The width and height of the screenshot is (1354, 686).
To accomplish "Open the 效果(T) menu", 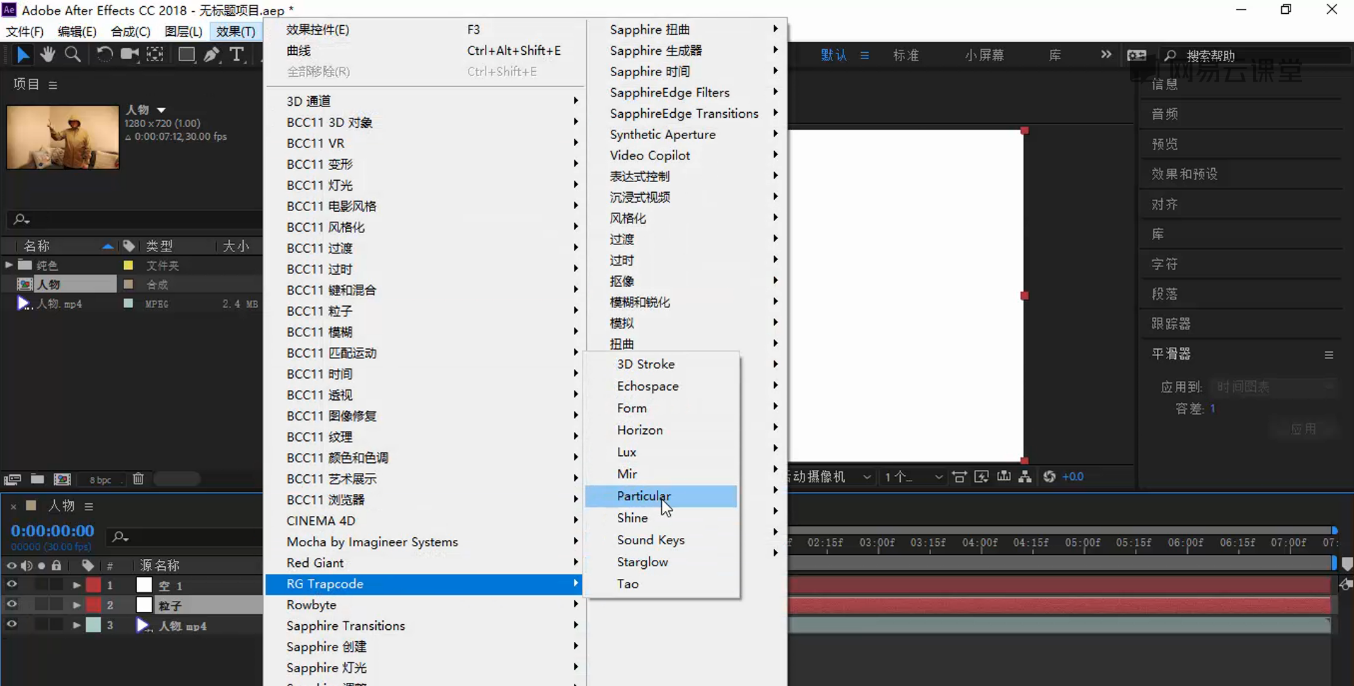I will (x=236, y=31).
